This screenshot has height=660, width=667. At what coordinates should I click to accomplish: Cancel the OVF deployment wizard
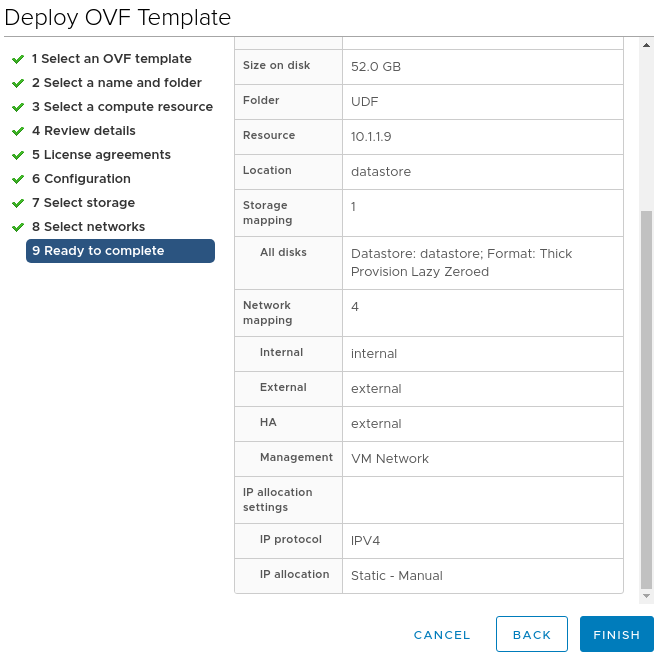click(442, 635)
